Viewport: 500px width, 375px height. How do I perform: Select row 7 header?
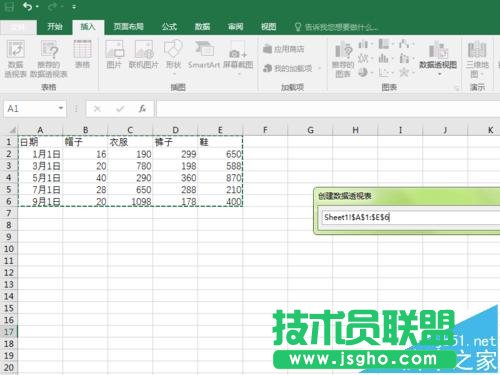9,213
